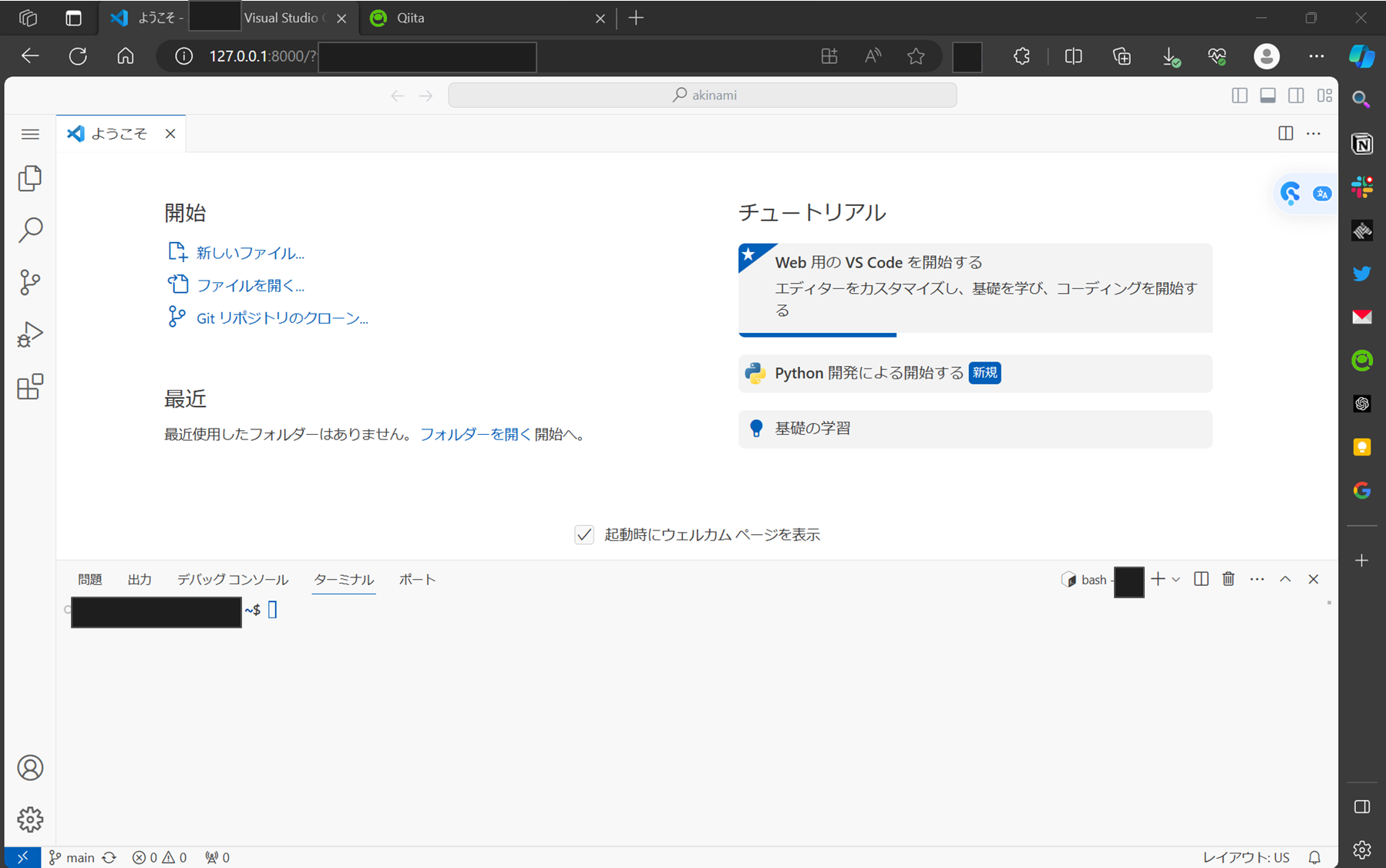Refresh the browser page
Viewport: 1386px width, 868px height.
click(78, 56)
